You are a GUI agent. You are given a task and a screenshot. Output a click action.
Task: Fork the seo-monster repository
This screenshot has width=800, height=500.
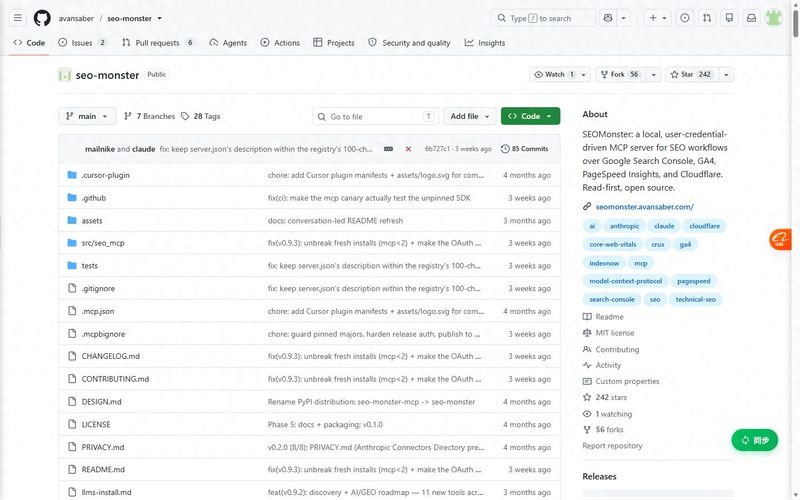click(620, 74)
